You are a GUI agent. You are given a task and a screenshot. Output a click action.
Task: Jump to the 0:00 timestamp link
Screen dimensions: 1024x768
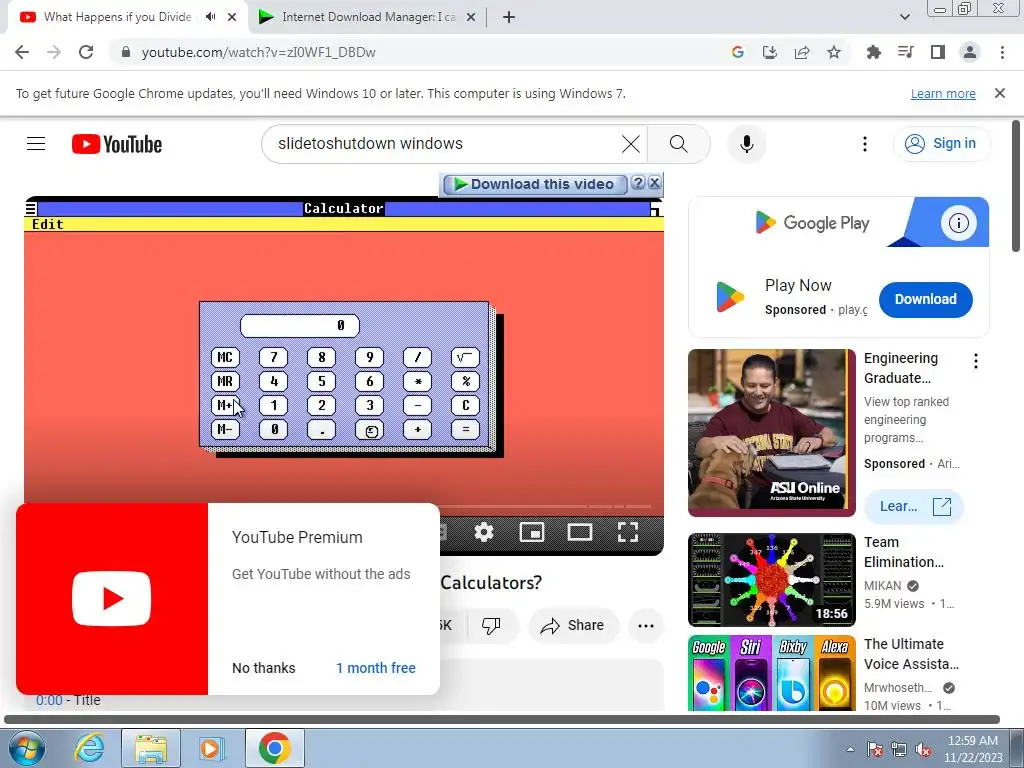click(49, 700)
